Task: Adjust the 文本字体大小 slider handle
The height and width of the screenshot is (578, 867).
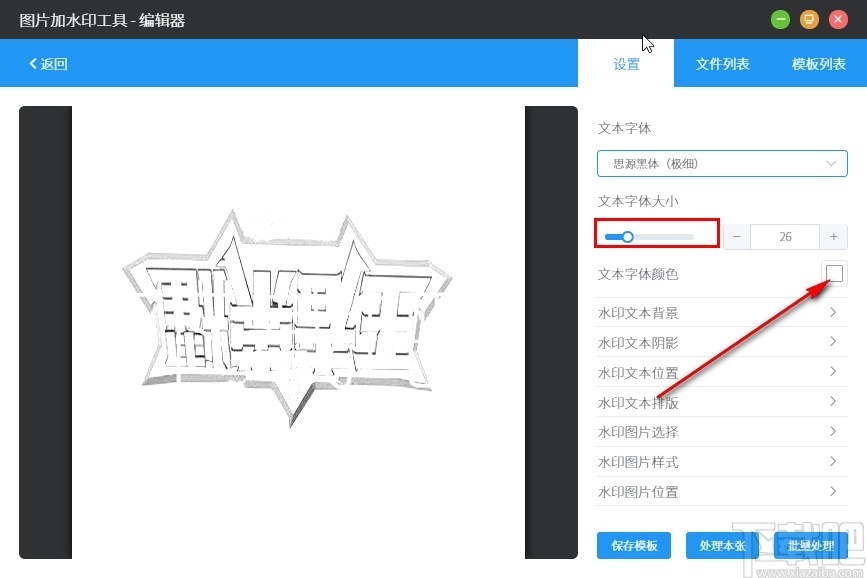Action: (x=628, y=236)
